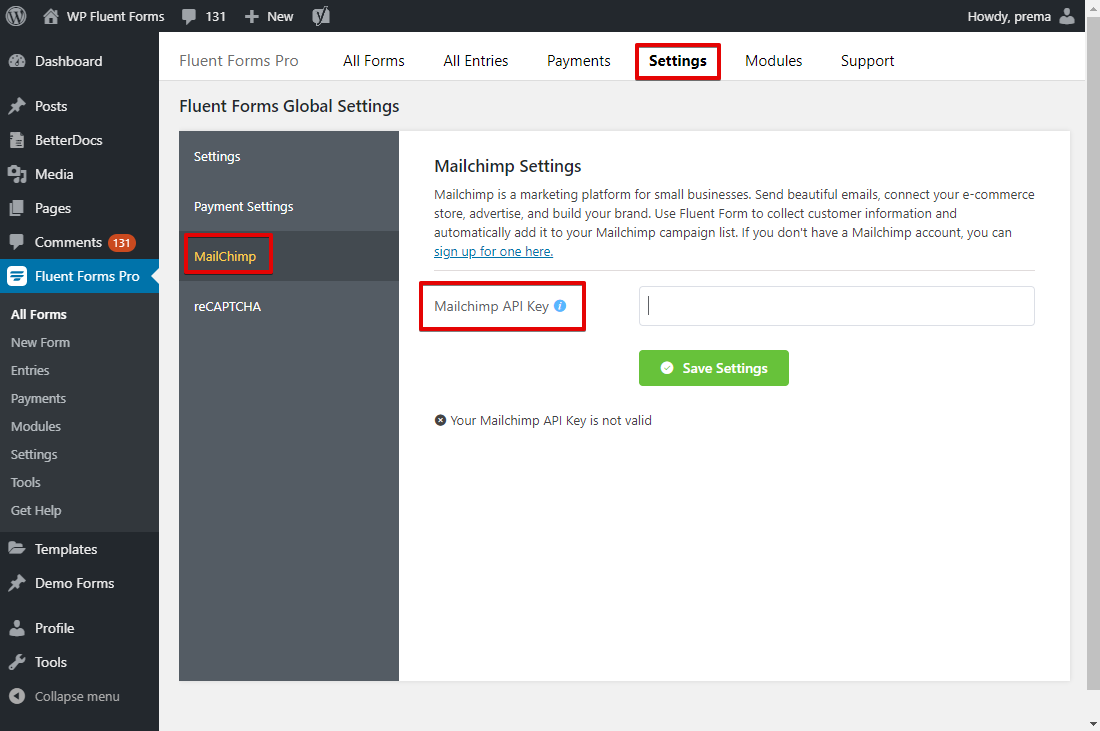Click the checkmark icon on Save Settings
Viewport: 1100px width, 731px height.
667,368
